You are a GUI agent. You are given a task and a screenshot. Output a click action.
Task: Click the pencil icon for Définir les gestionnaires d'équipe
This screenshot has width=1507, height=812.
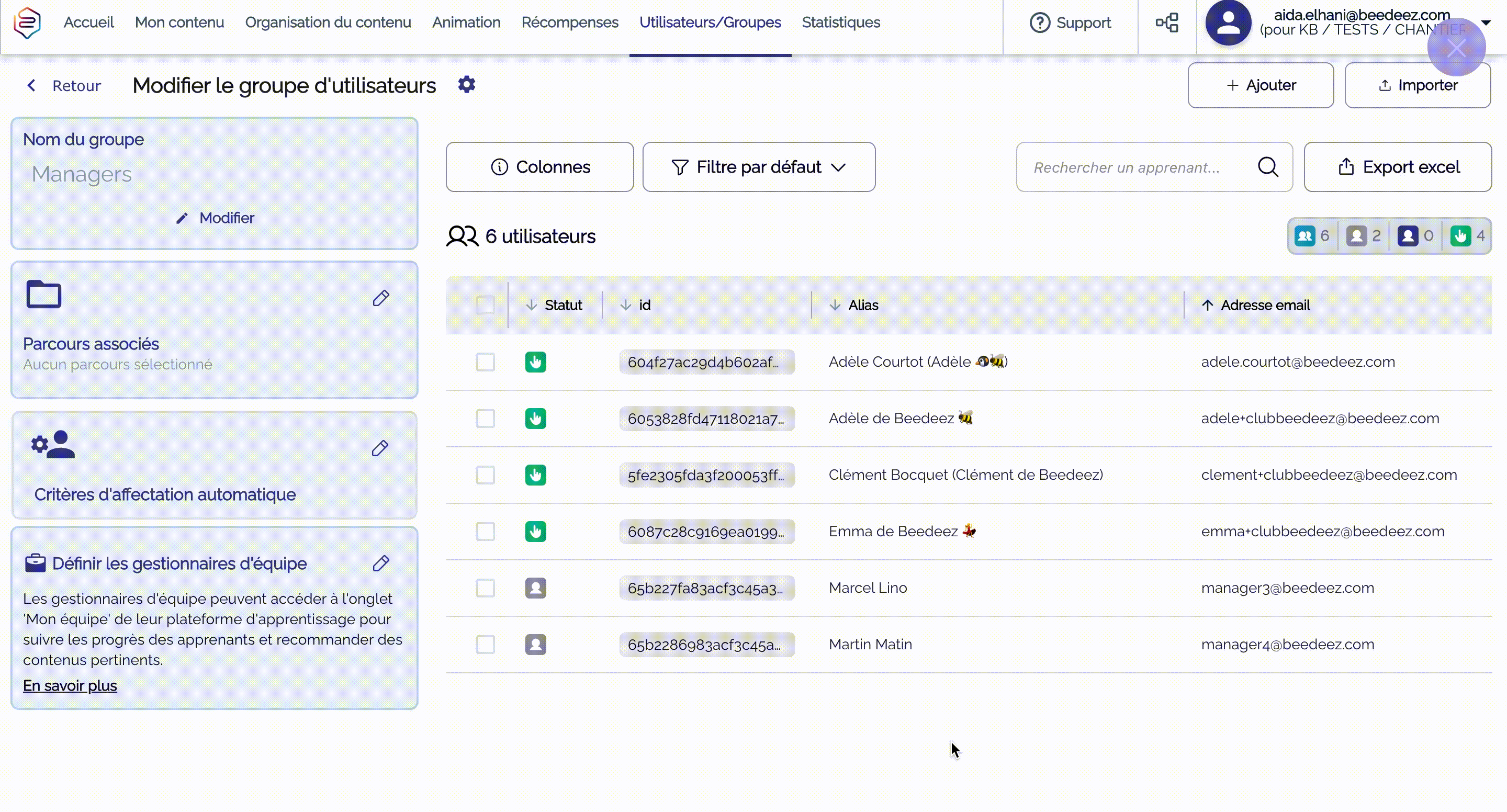381,563
